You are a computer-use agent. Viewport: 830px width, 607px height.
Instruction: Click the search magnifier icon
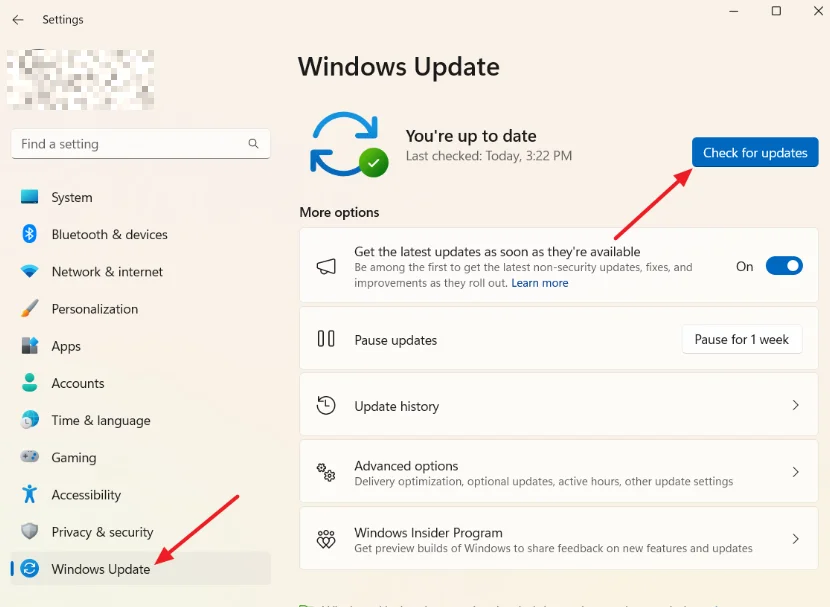point(254,143)
